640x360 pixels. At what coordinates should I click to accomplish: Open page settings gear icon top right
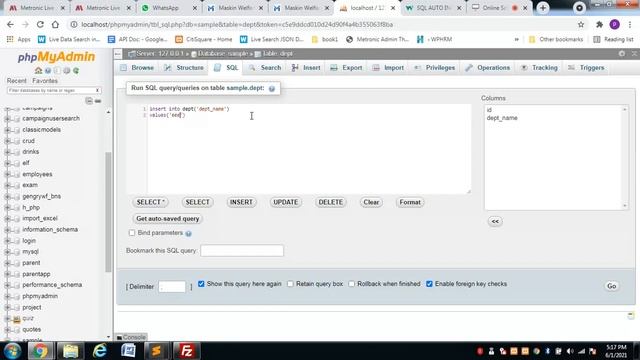[x=622, y=53]
